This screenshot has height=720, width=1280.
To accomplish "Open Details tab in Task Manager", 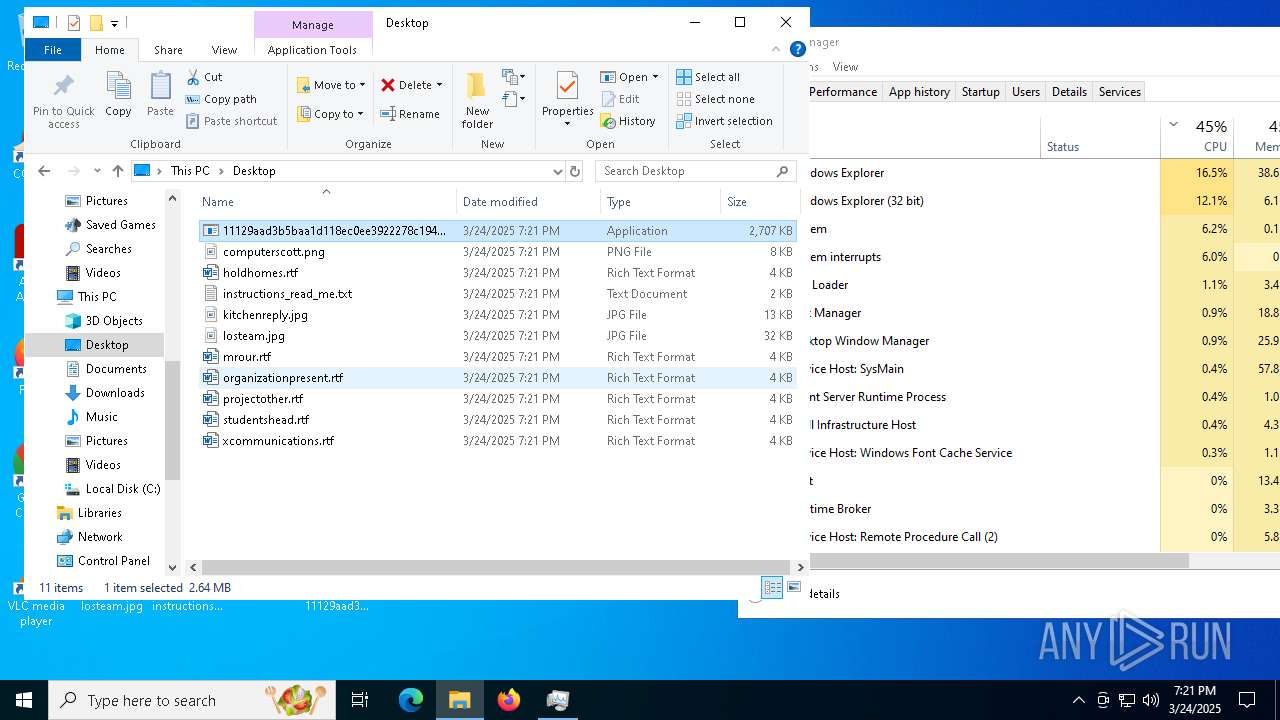I will pyautogui.click(x=1069, y=91).
